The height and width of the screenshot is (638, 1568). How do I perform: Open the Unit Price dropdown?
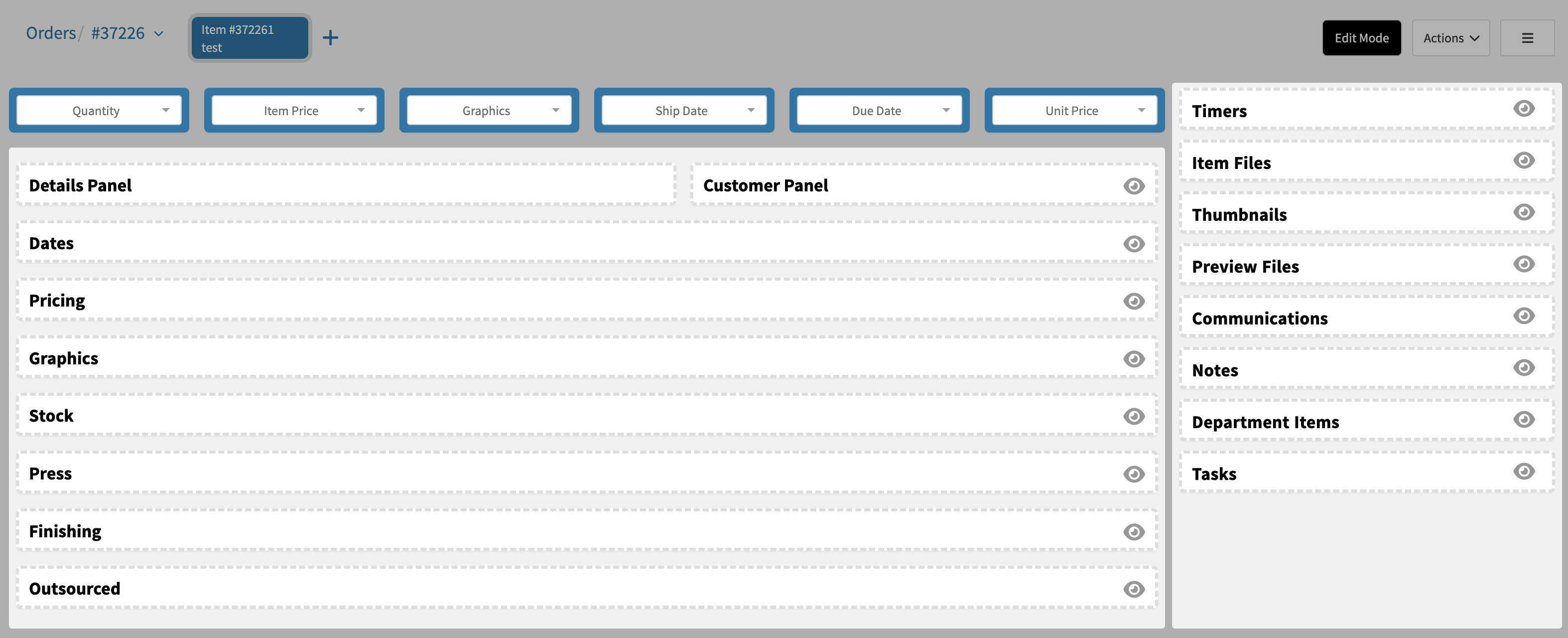point(1074,110)
